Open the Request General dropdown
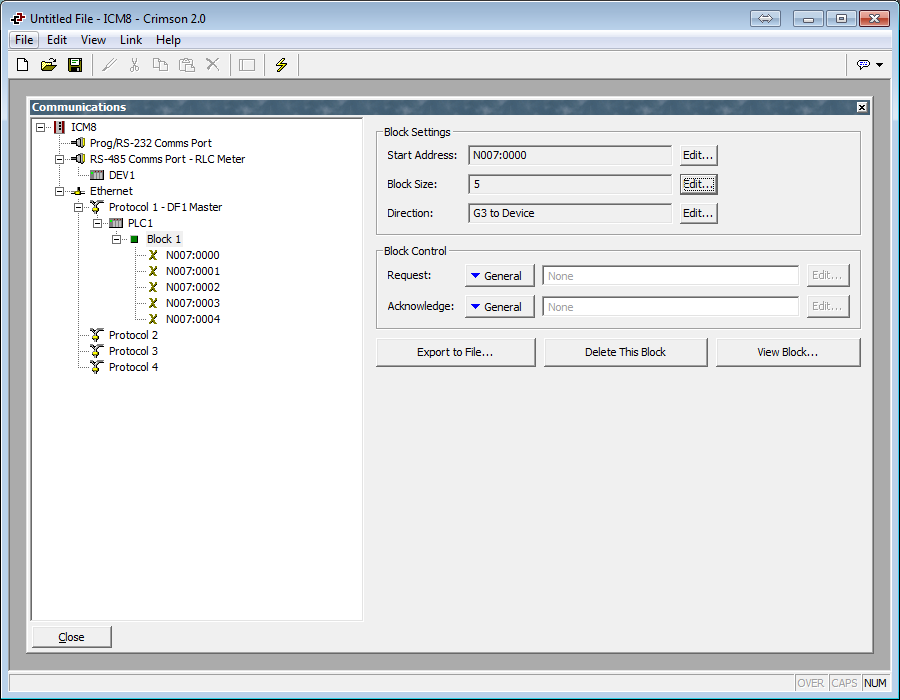This screenshot has height=700, width=900. pyautogui.click(x=499, y=276)
